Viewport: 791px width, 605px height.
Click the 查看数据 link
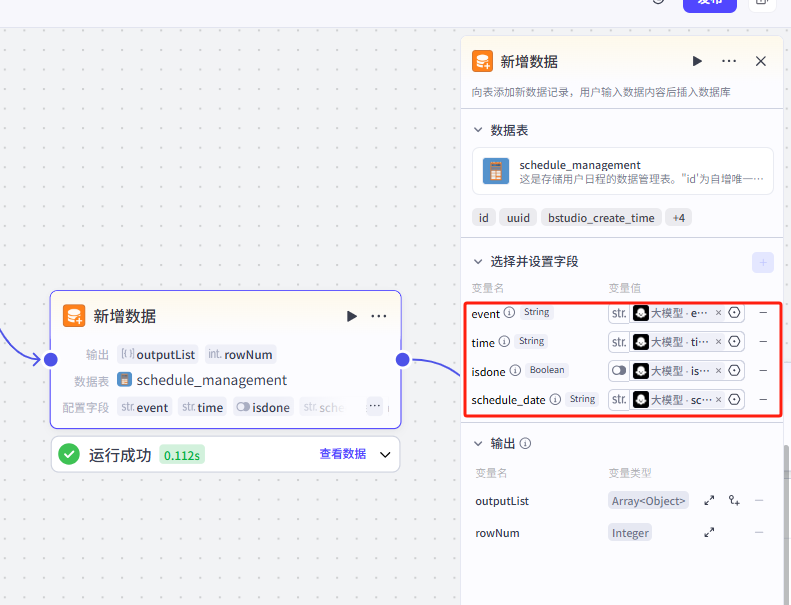(x=342, y=454)
